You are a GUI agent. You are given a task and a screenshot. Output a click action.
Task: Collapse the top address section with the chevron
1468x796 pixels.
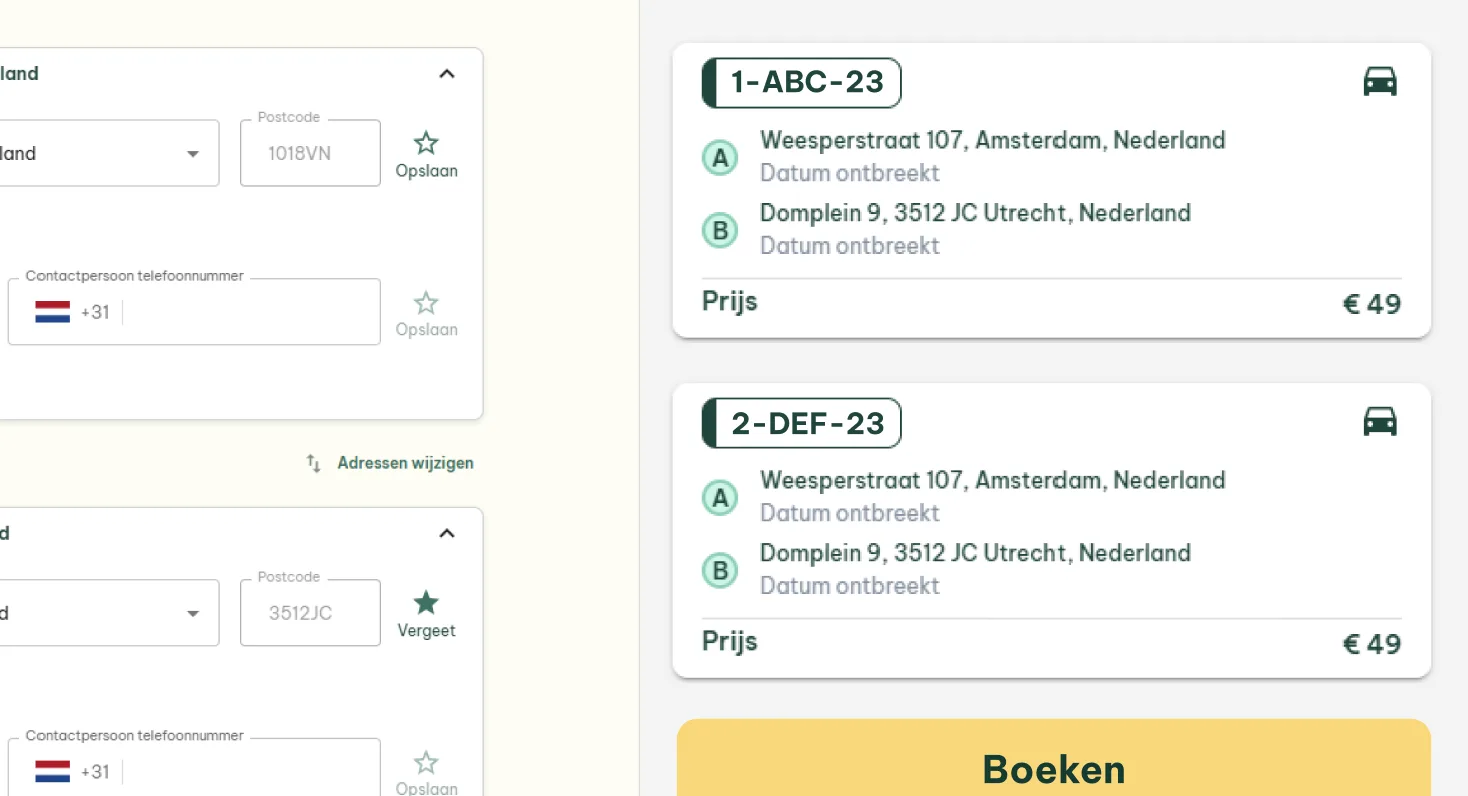click(x=447, y=73)
